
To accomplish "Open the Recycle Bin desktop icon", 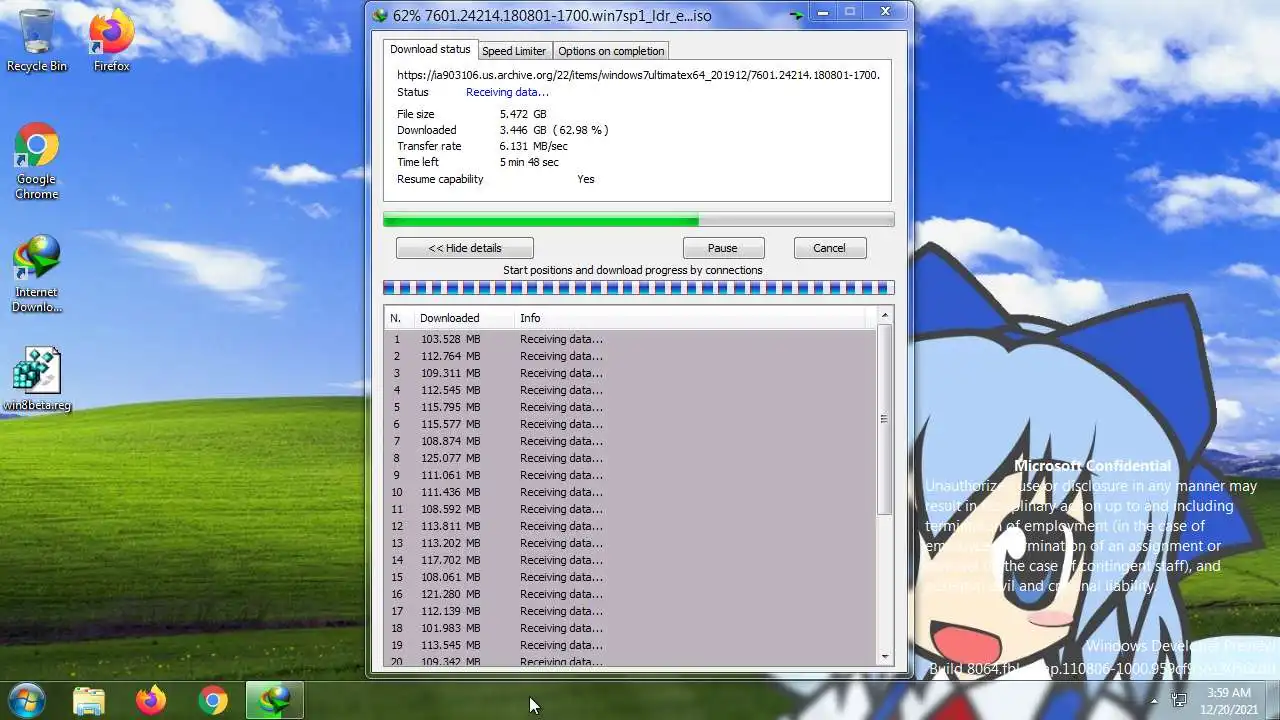I will pos(37,40).
